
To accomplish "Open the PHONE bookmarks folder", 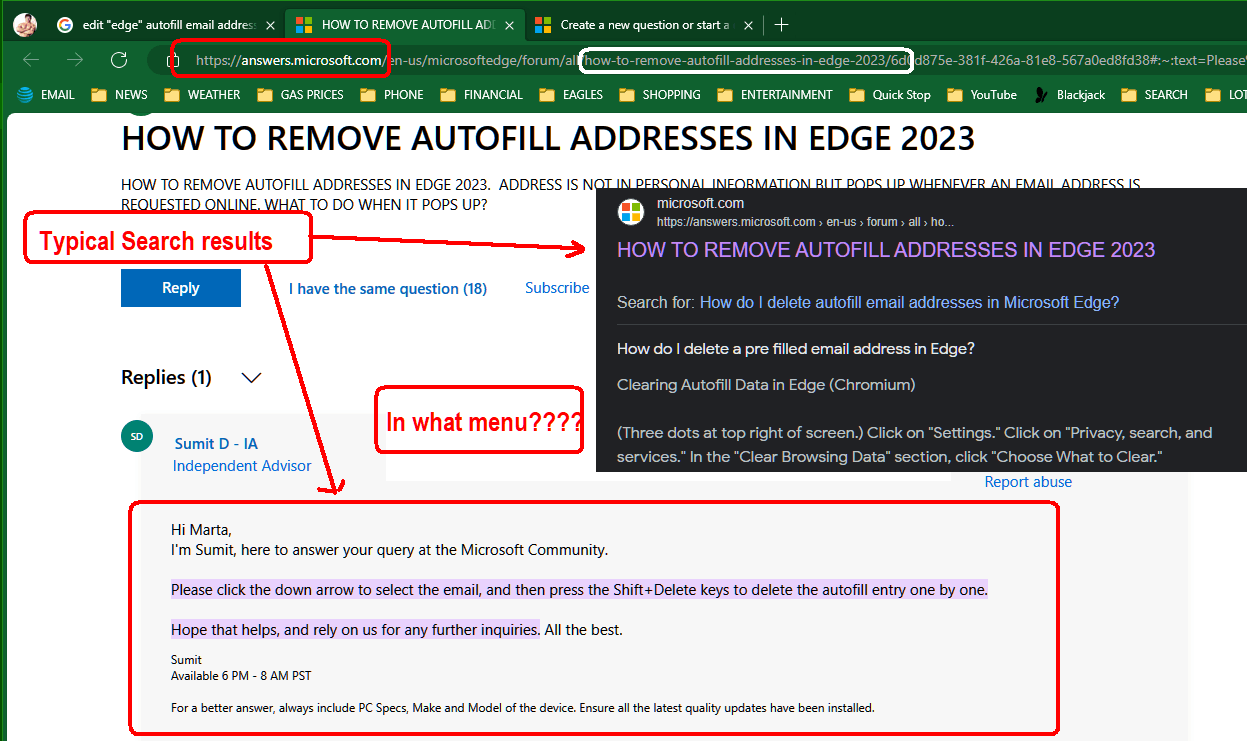I will click(392, 95).
